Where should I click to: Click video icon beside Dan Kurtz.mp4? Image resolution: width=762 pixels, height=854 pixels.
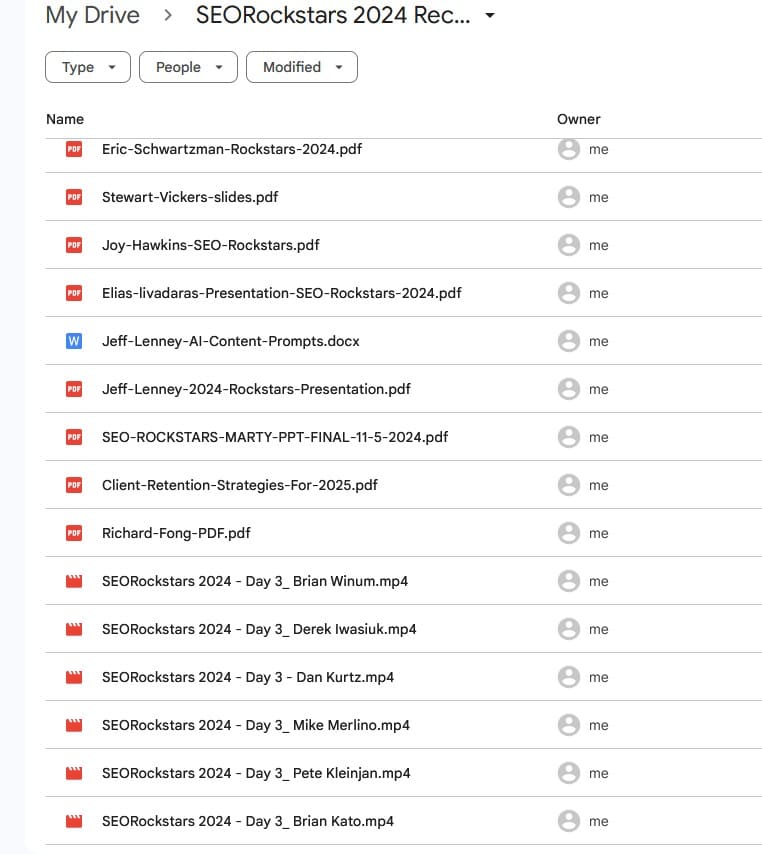coord(73,677)
